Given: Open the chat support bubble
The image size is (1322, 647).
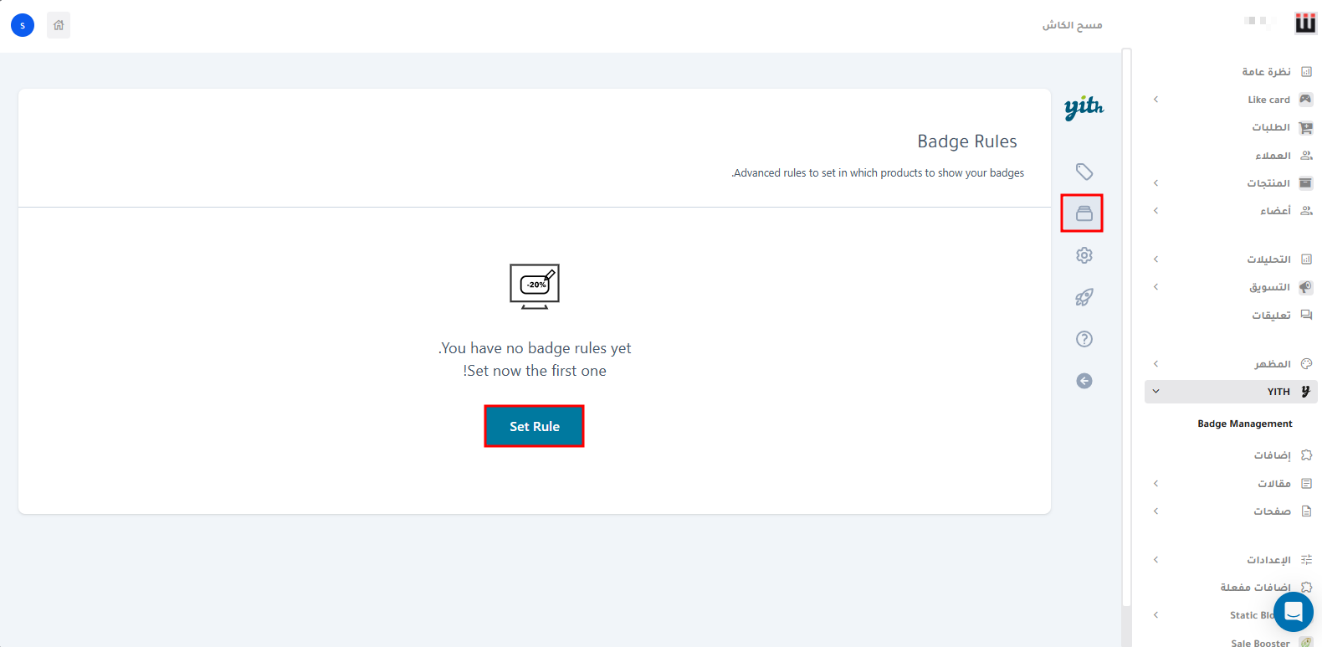Looking at the screenshot, I should point(1293,611).
